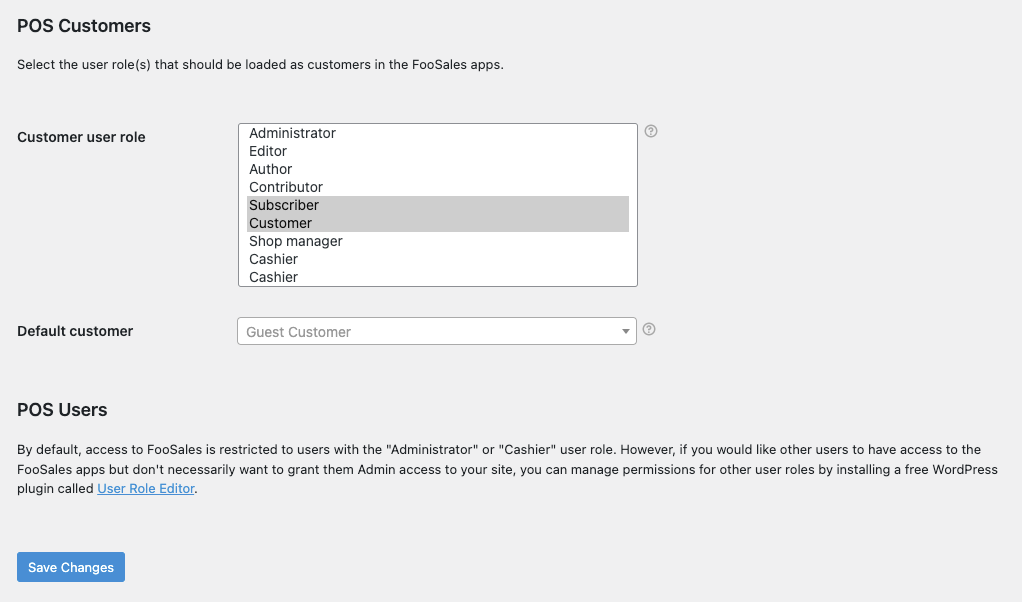Viewport: 1022px width, 602px height.
Task: Open the User Role Editor link
Action: point(146,489)
